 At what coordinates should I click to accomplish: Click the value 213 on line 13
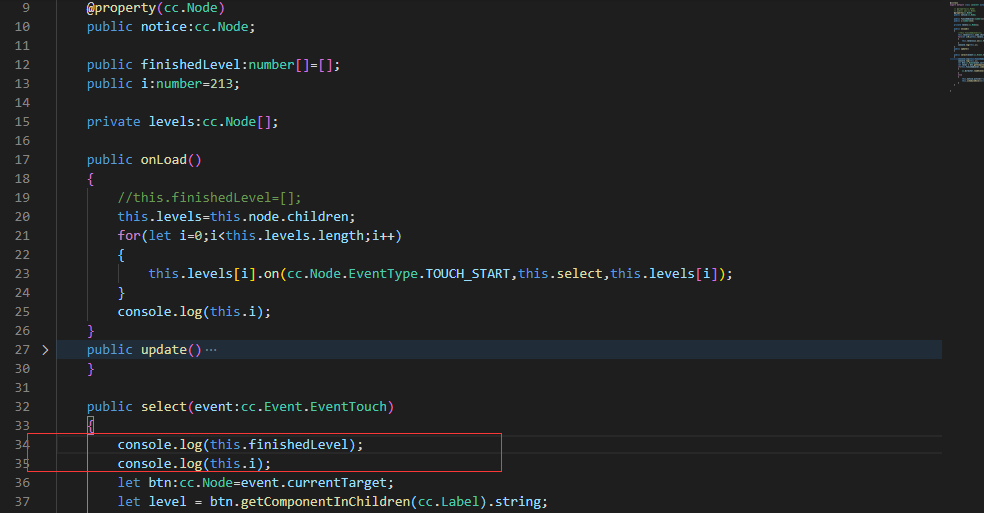[222, 84]
